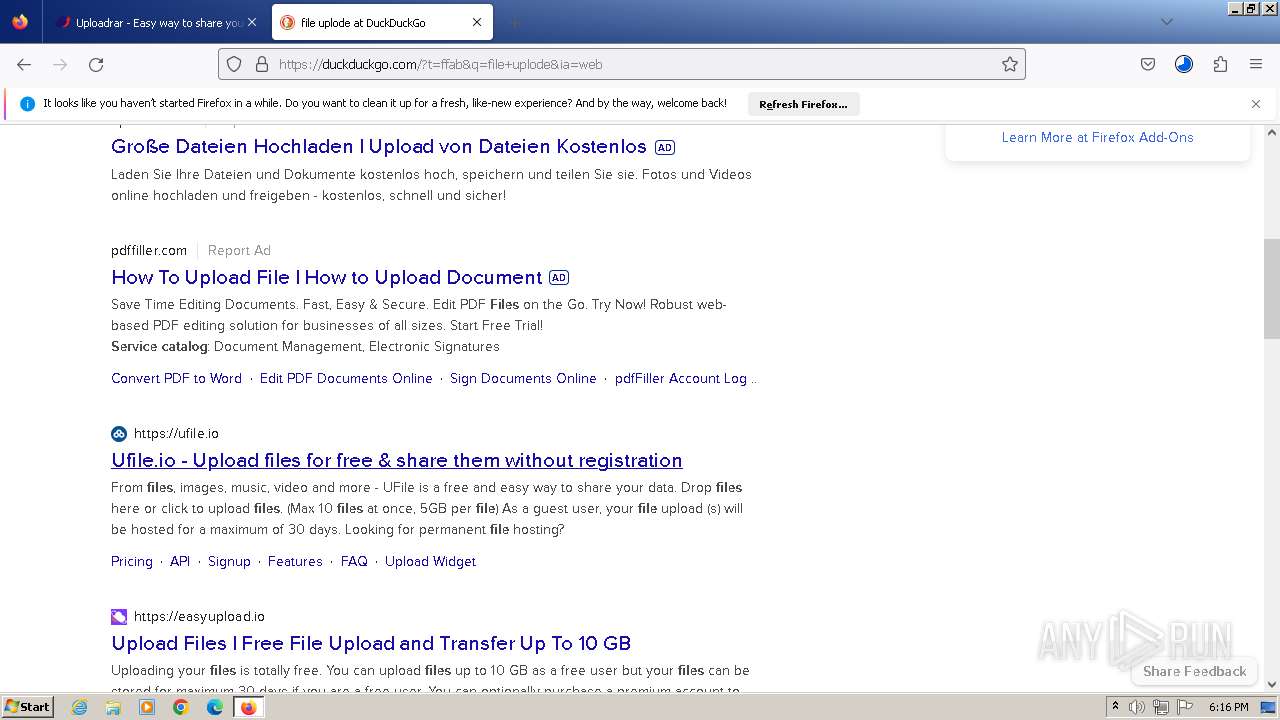Click the Firefox View icon in tab bar

point(20,22)
